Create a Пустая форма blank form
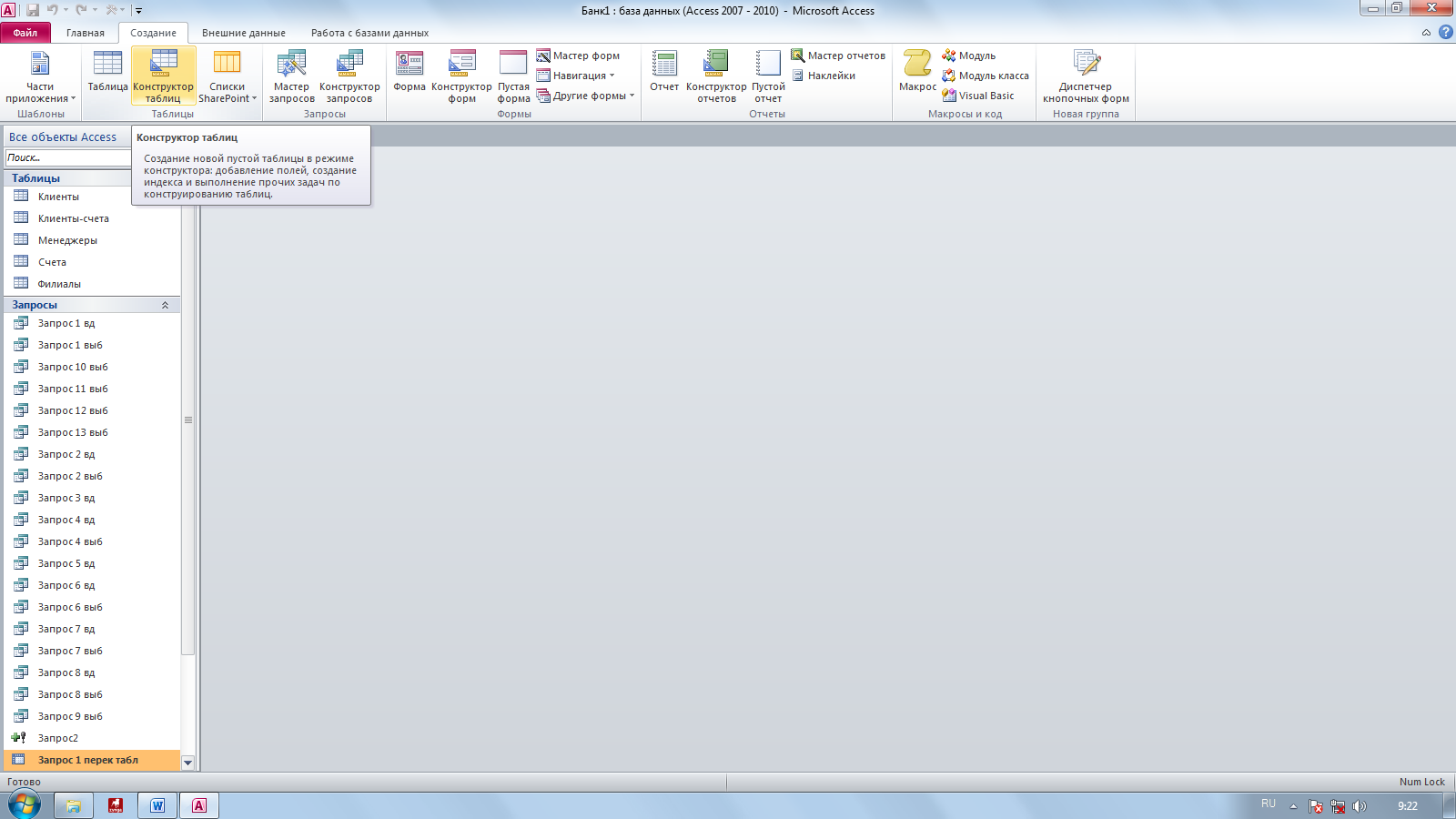 click(513, 76)
